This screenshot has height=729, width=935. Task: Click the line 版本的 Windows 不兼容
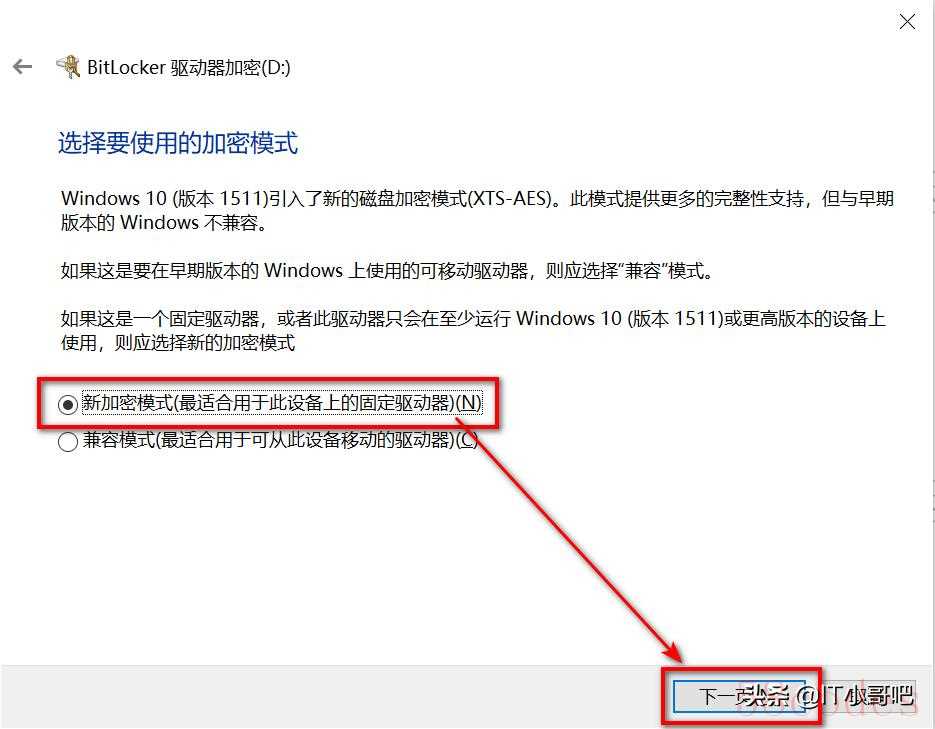(x=164, y=223)
